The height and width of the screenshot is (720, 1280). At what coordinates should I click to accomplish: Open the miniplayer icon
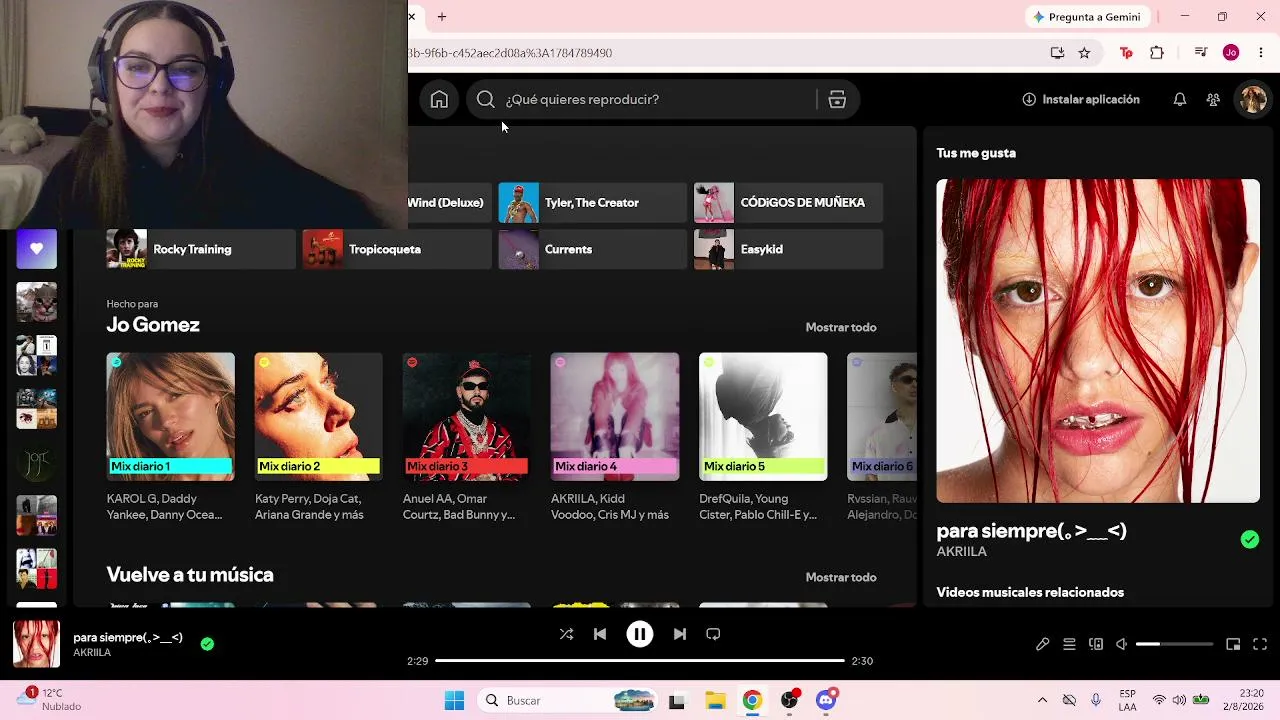pyautogui.click(x=1233, y=644)
